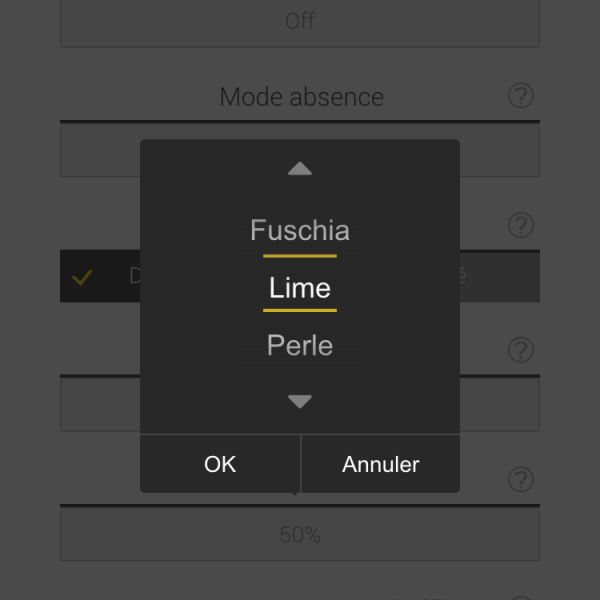Toggle the yellow checkmark on the highlighted row
Viewport: 600px width, 600px height.
click(x=82, y=277)
